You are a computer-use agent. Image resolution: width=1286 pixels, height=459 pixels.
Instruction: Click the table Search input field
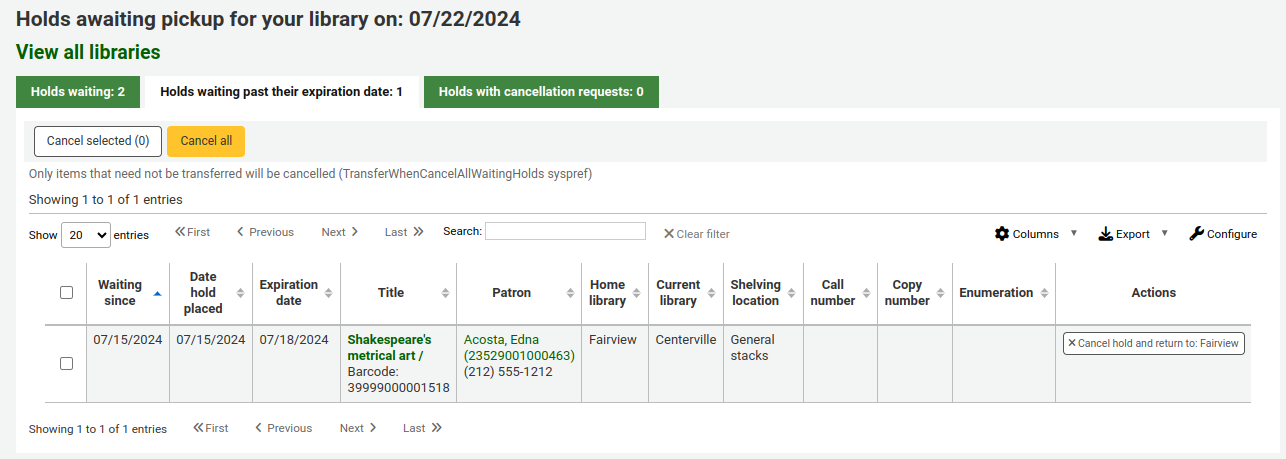click(x=565, y=231)
